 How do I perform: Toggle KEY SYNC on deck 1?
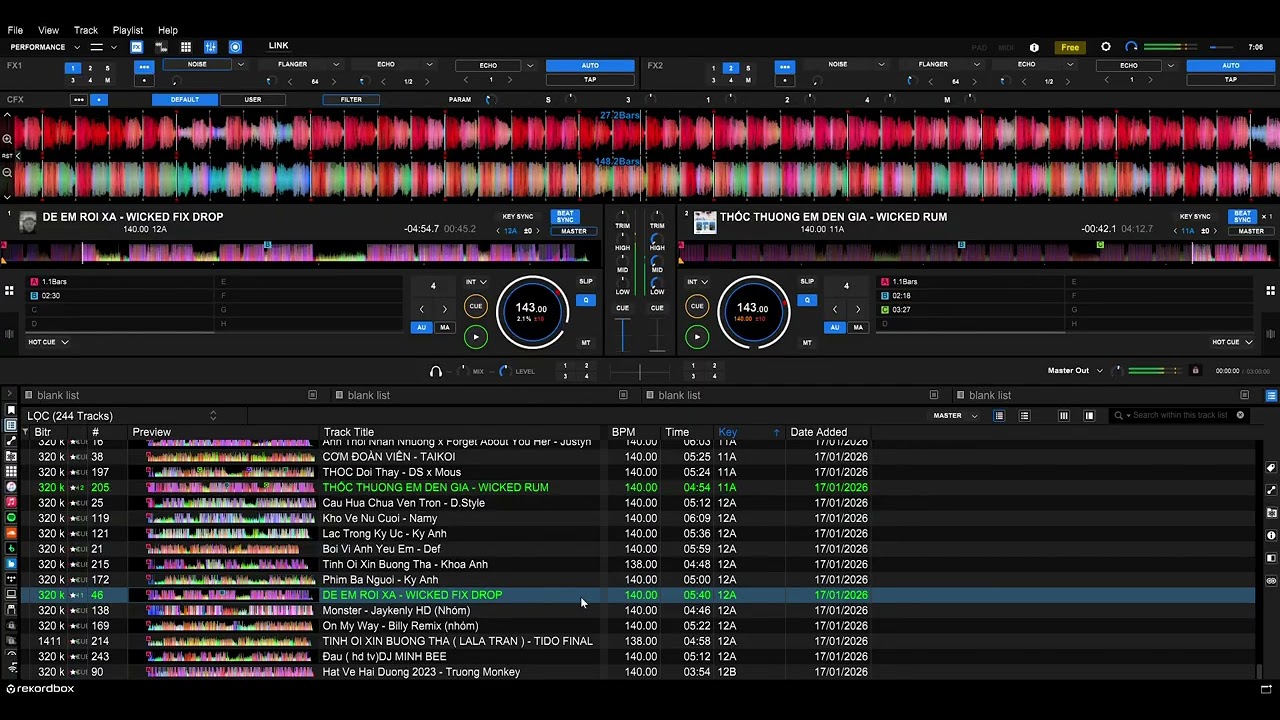tap(518, 216)
